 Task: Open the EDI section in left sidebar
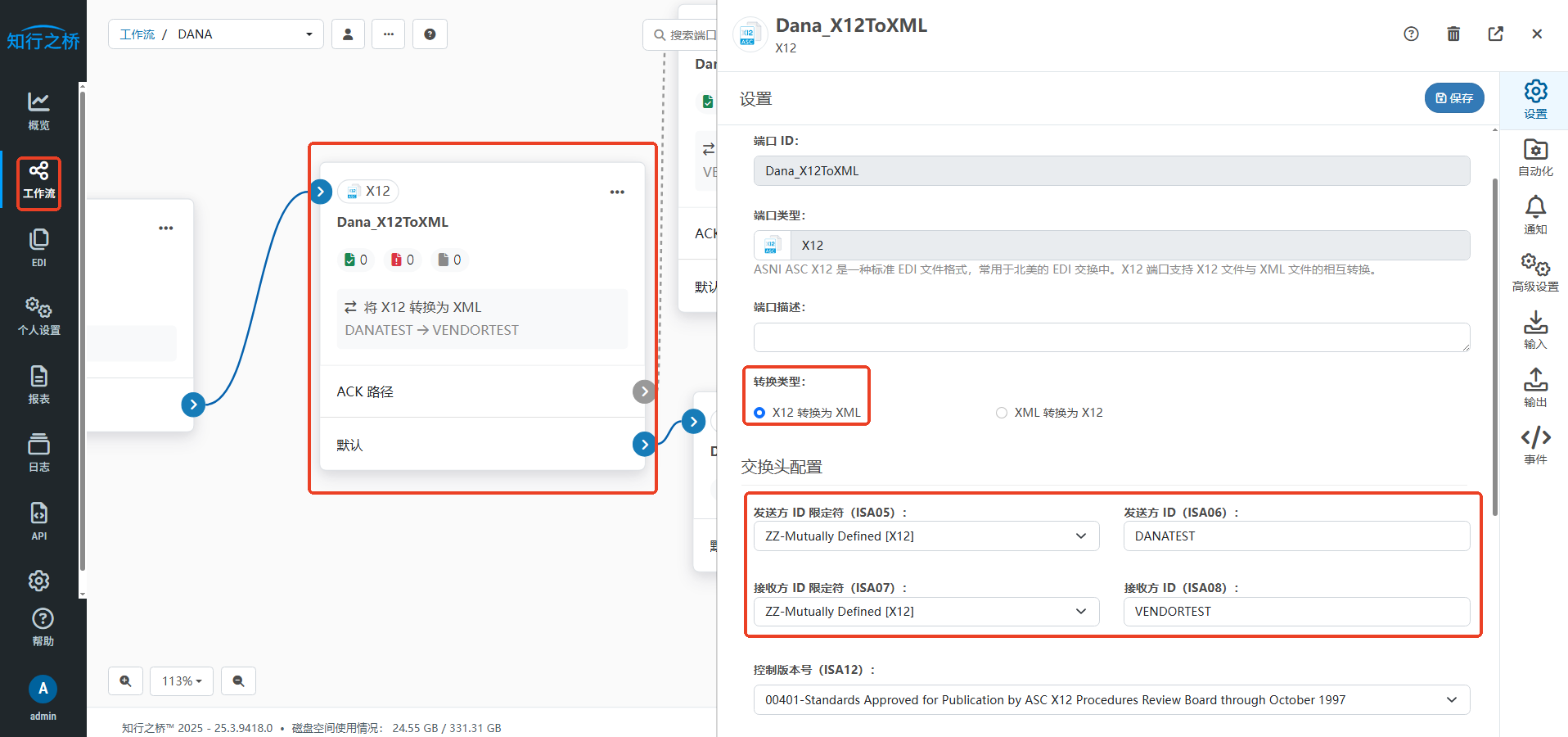[38, 247]
